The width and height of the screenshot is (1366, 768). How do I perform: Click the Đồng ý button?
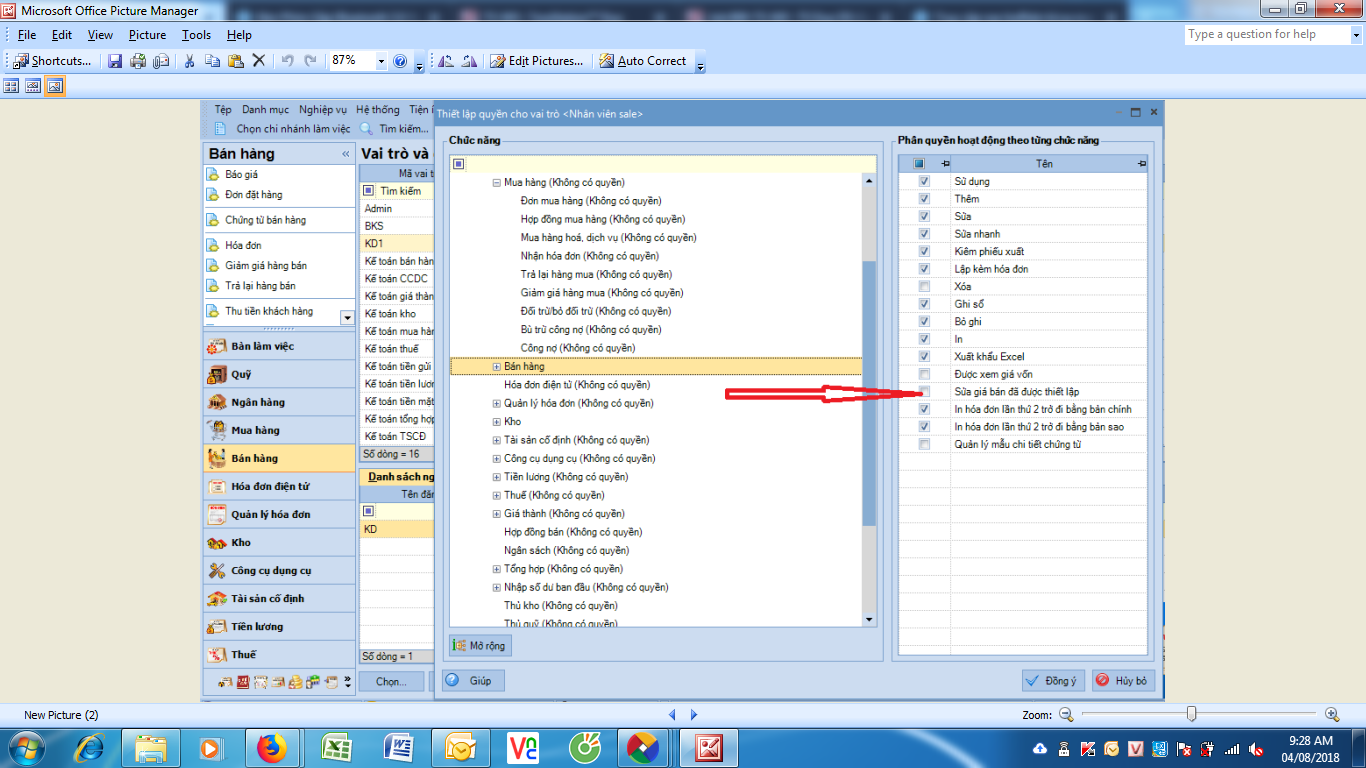tap(1053, 681)
